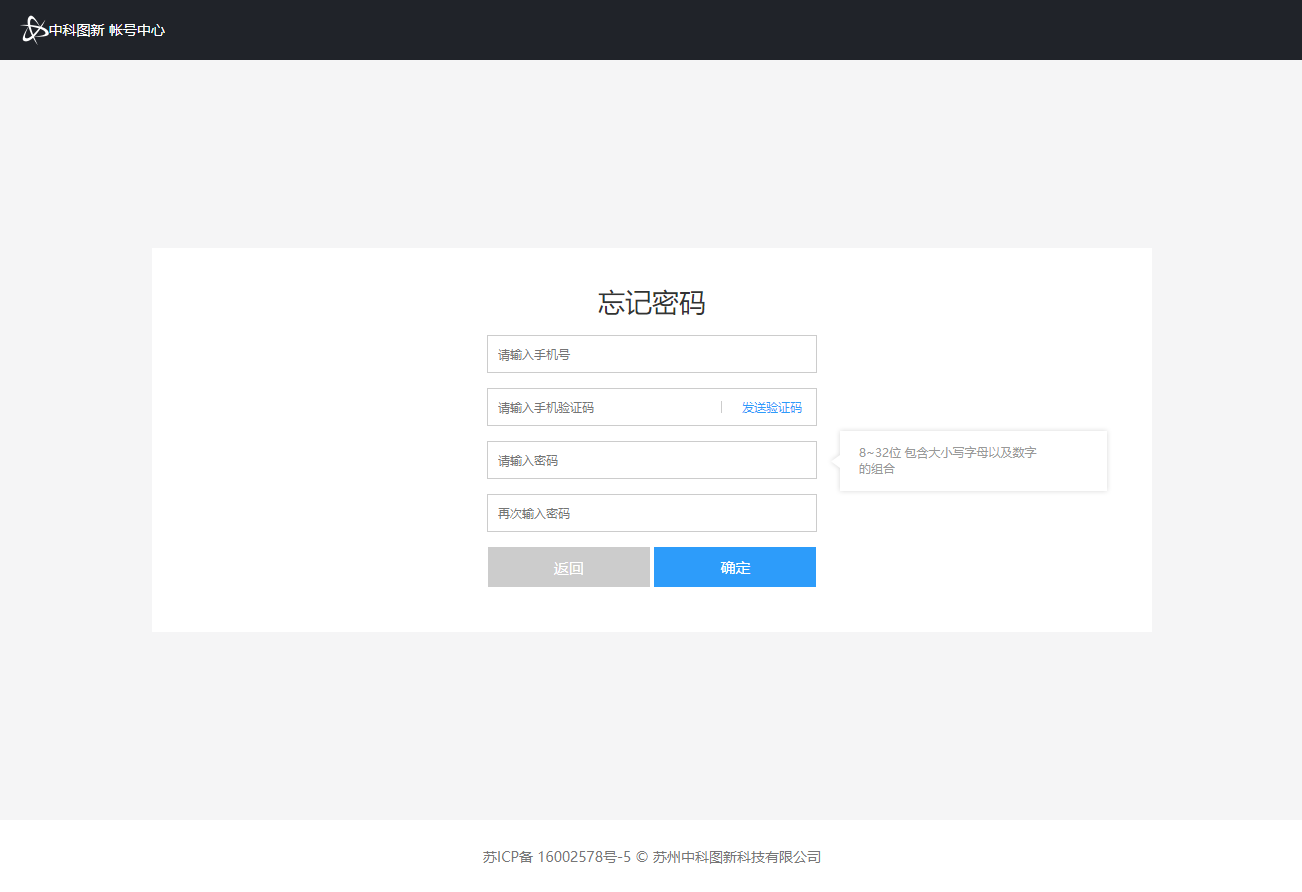This screenshot has width=1302, height=892.
Task: Focus the 请输入密码 password field
Action: [651, 460]
